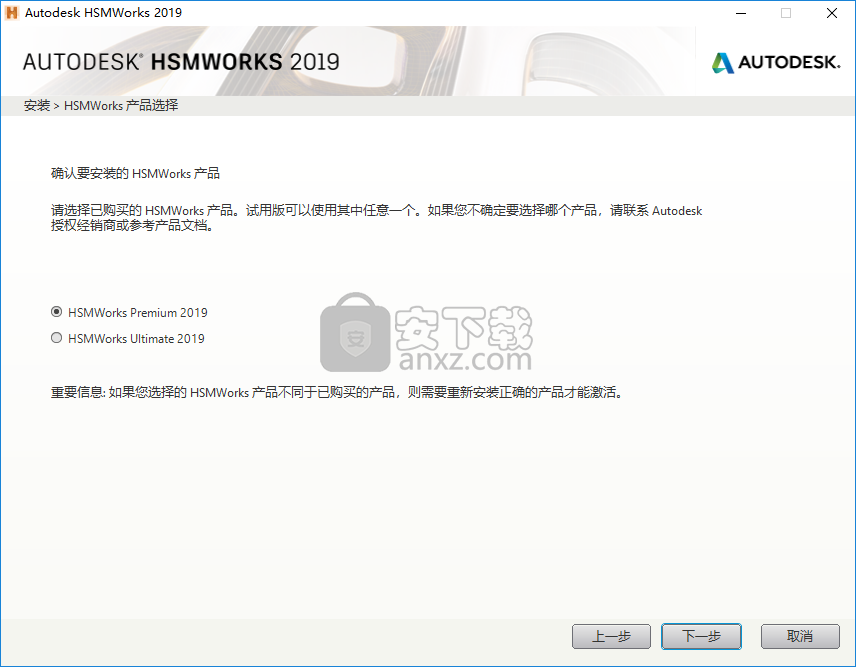Close the HSMWorks installer window
The image size is (856, 667).
click(x=831, y=13)
